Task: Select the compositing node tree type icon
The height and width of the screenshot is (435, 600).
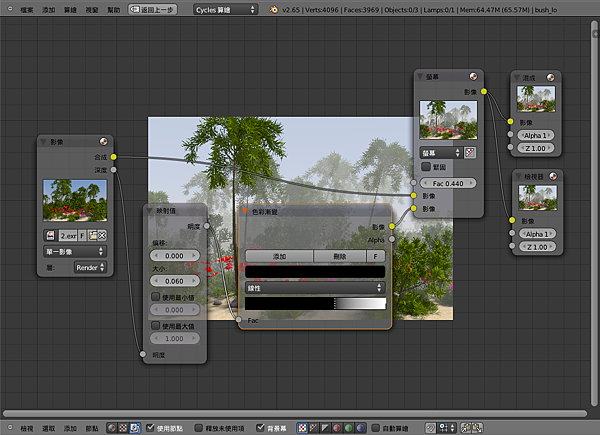Action: (x=135, y=428)
